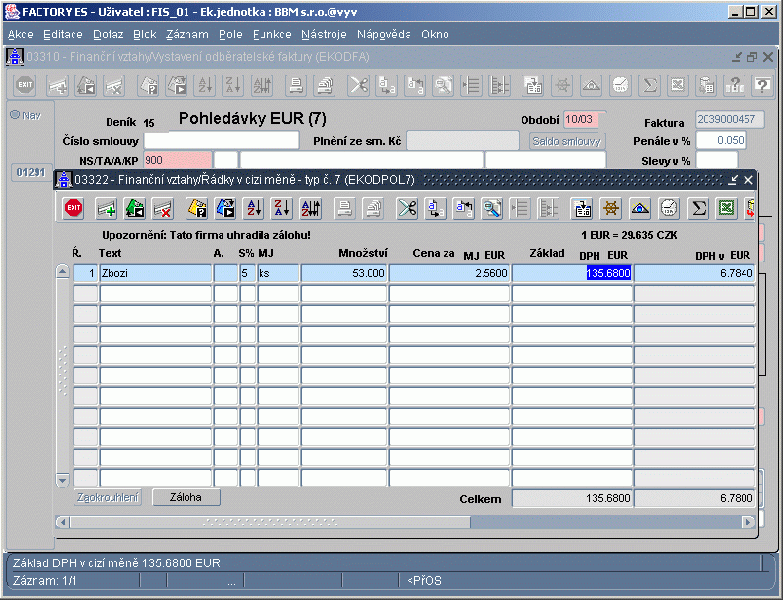Click the Záloha button

[x=186, y=497]
